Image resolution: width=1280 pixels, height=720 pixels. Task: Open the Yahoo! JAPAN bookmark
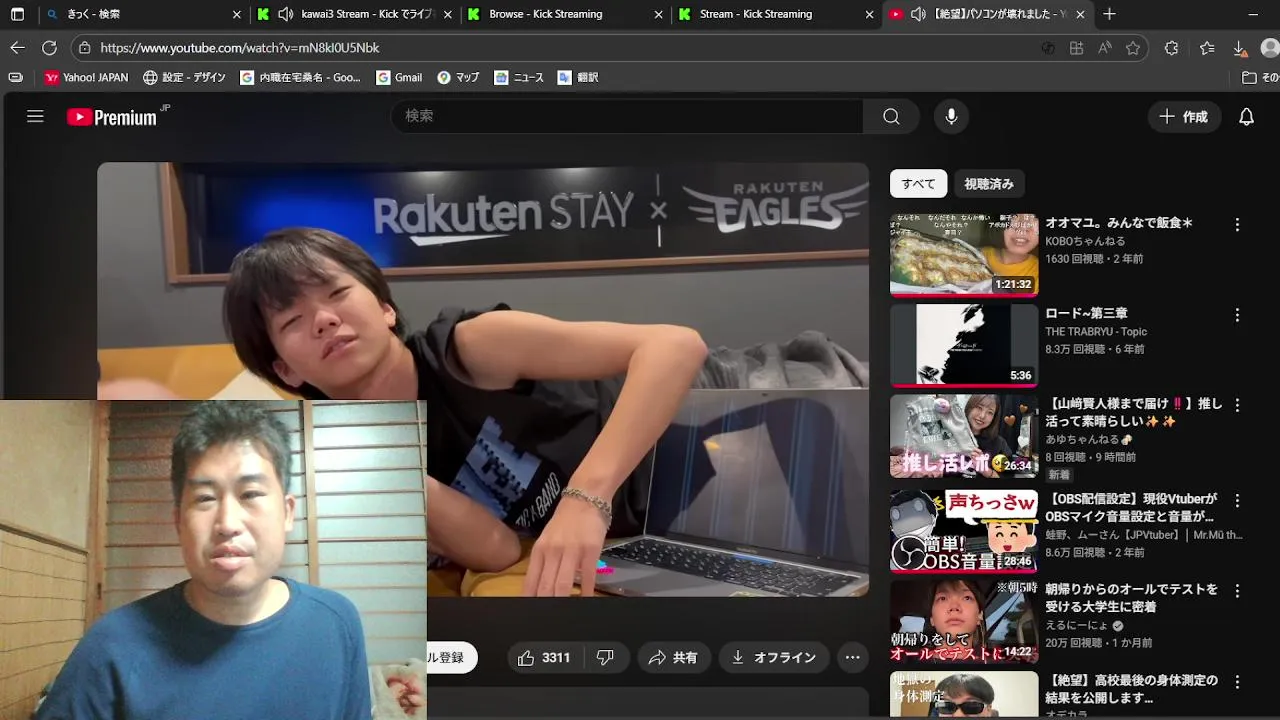pyautogui.click(x=86, y=77)
